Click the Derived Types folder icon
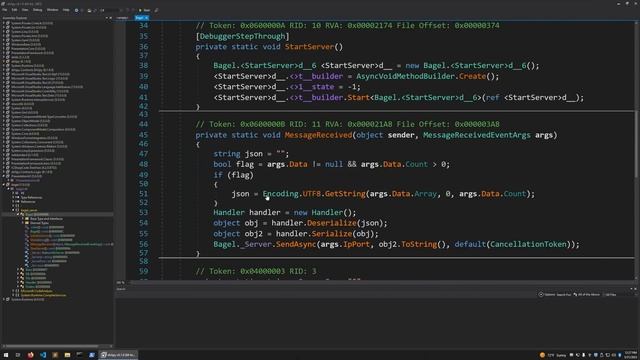Screen dimensions: 640x360 pos(27,223)
